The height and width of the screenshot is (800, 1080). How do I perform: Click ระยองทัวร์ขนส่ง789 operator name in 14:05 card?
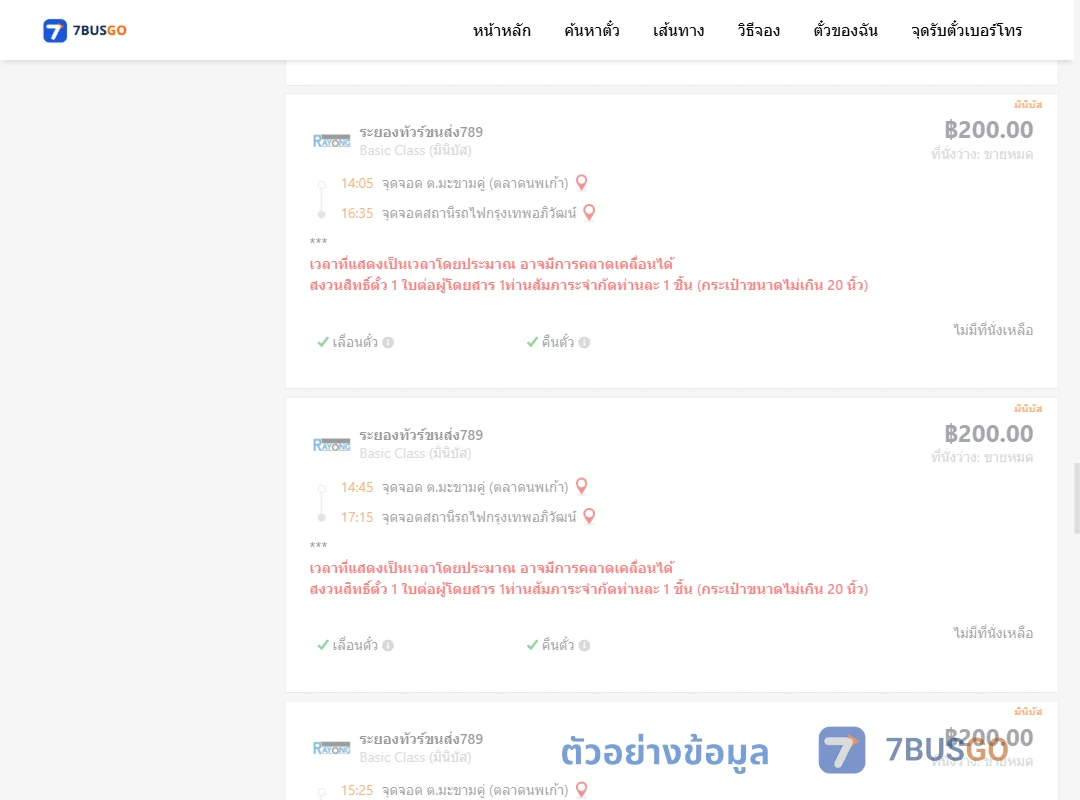pyautogui.click(x=421, y=132)
